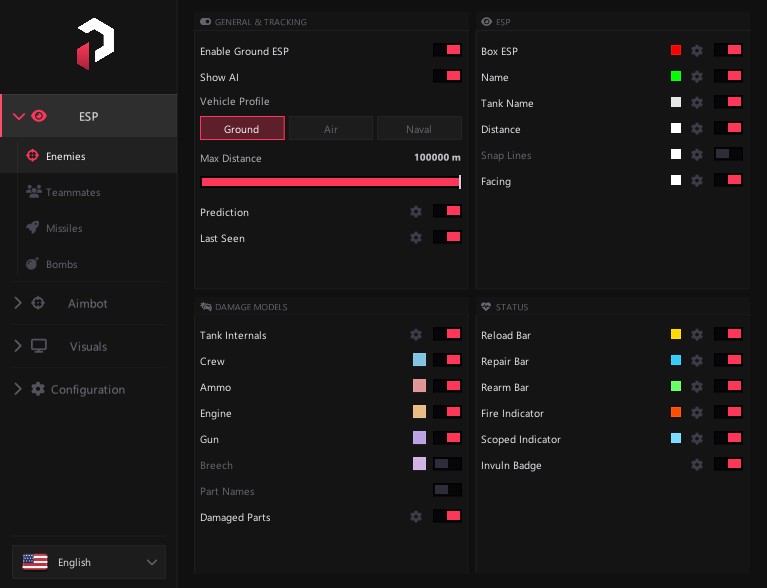Select the Bombs icon in sidebar
This screenshot has width=767, height=588.
32,264
